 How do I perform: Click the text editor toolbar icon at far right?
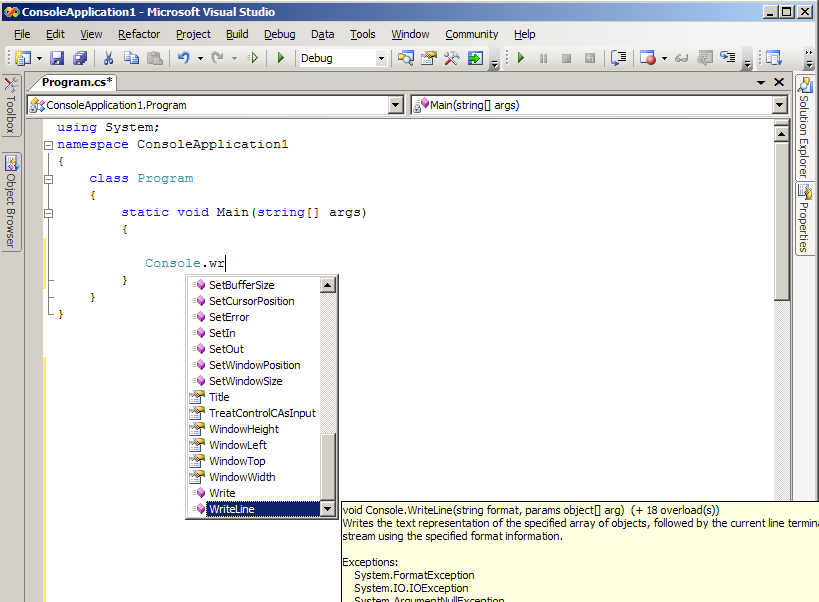click(x=773, y=58)
